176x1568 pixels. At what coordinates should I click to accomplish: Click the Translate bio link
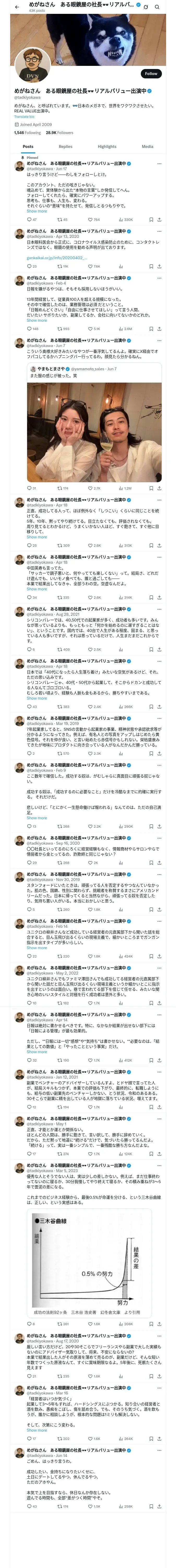click(24, 117)
